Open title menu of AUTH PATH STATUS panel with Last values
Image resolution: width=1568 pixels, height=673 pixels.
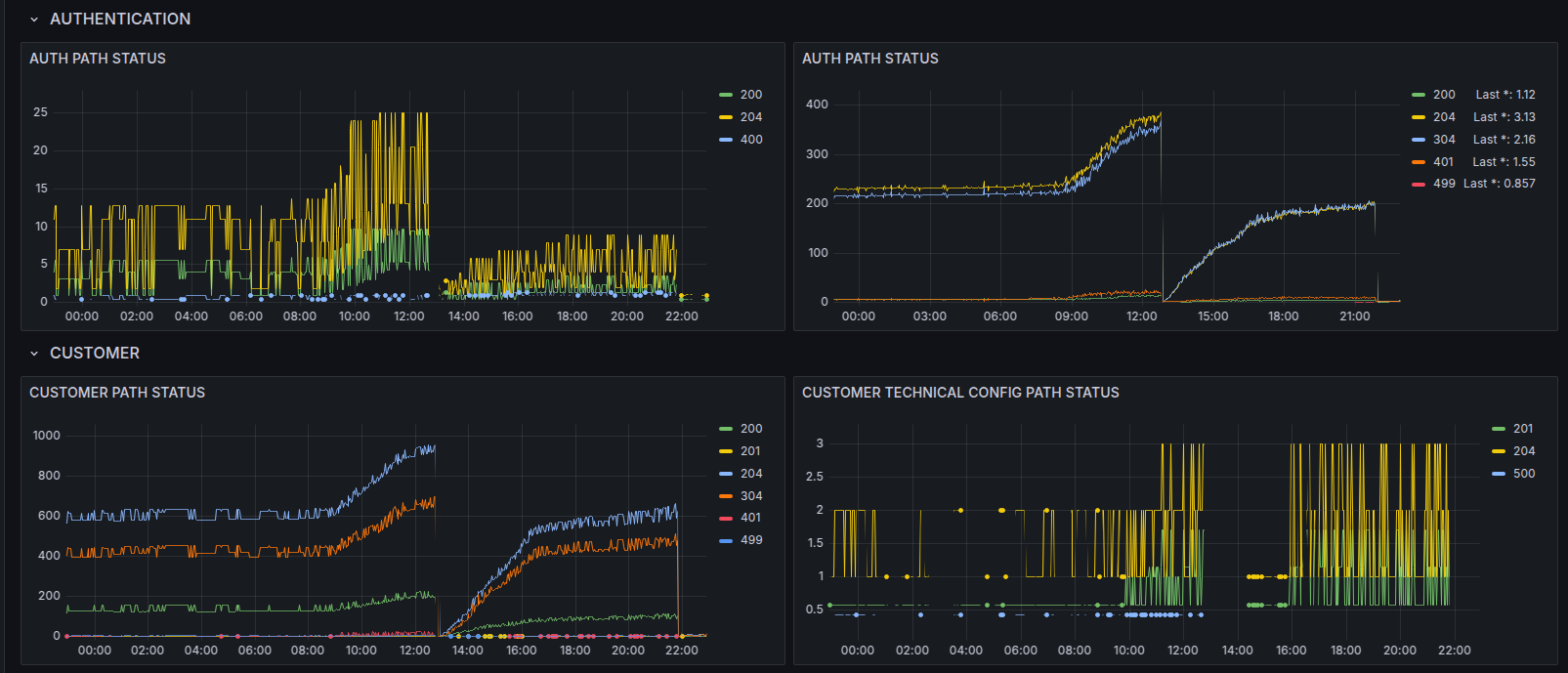click(870, 59)
